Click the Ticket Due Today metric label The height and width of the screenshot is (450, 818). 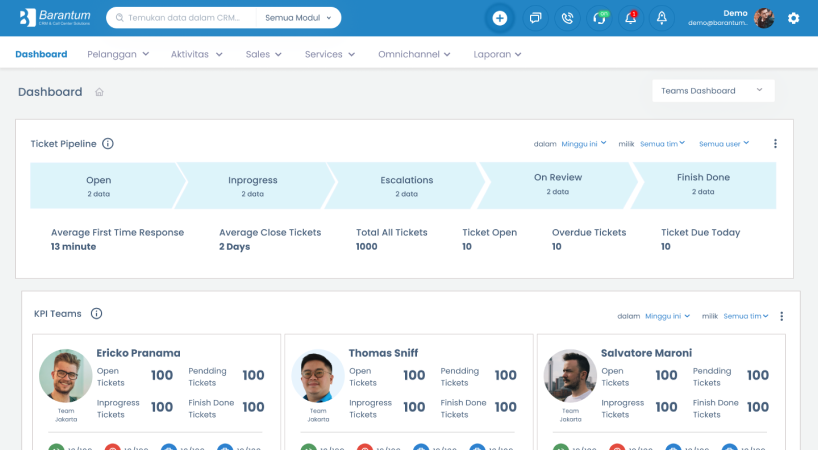pos(701,233)
